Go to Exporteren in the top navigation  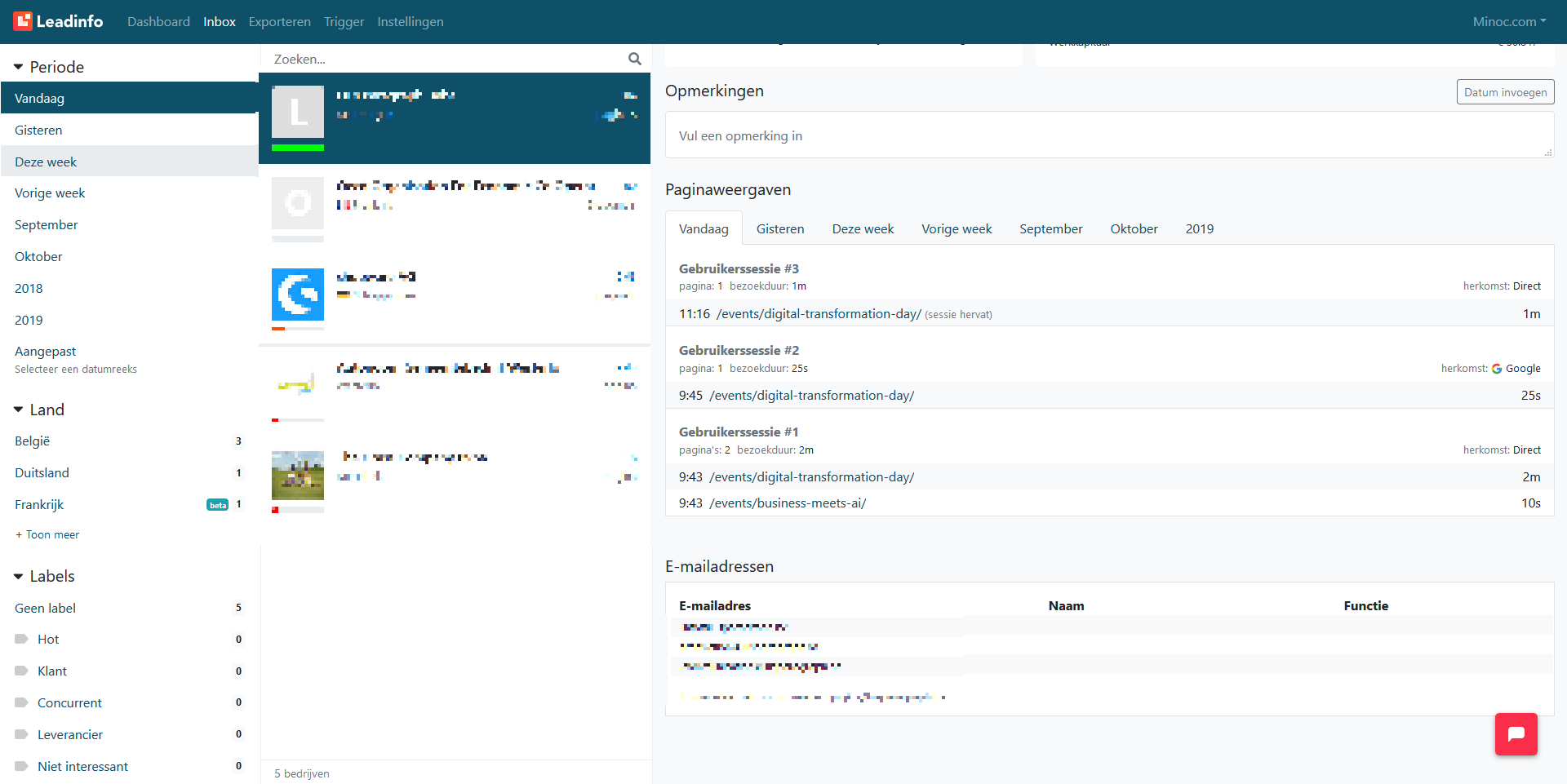tap(280, 21)
